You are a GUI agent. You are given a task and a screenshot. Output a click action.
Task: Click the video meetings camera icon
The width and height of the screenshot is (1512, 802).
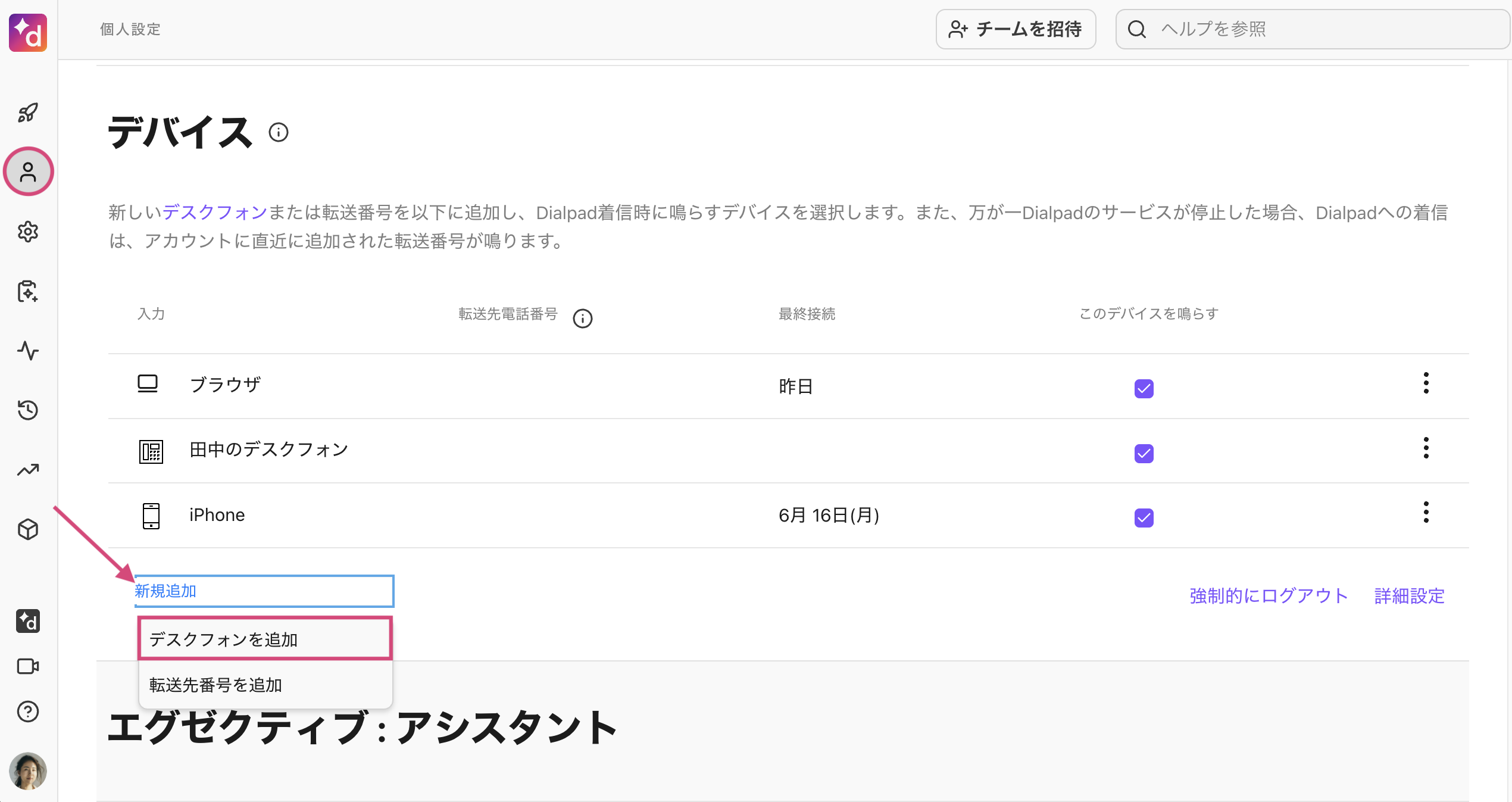click(28, 666)
